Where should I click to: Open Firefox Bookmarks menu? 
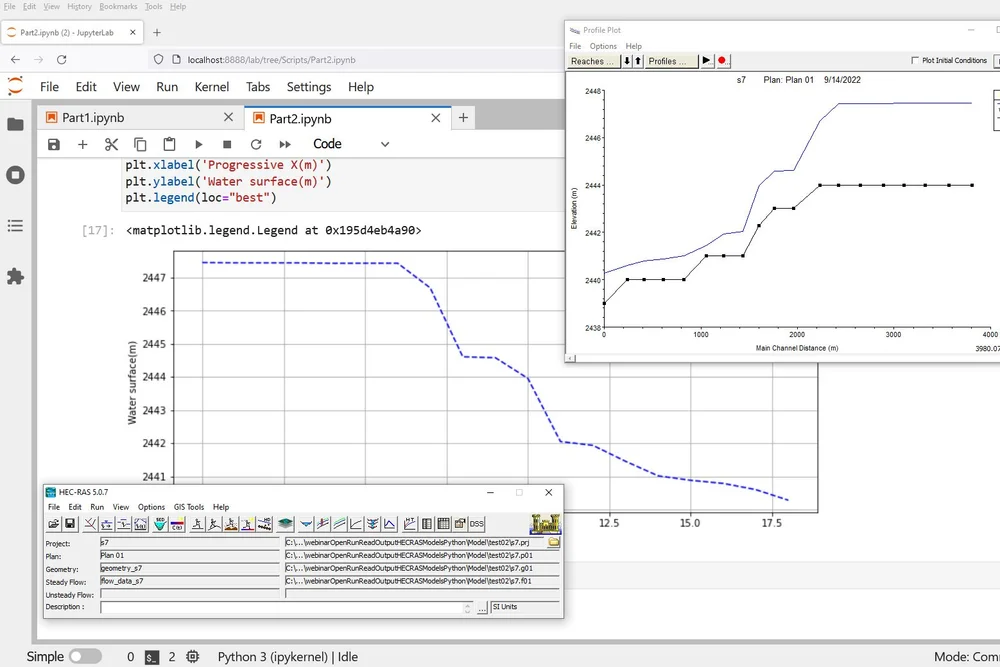click(x=118, y=6)
